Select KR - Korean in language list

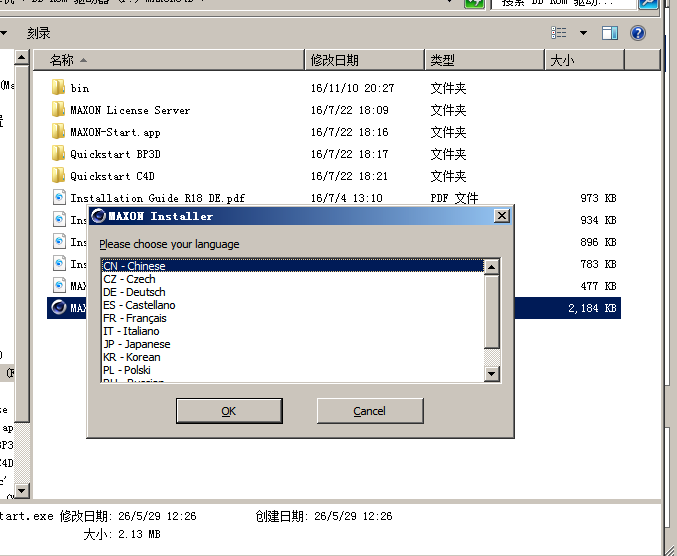pyautogui.click(x=293, y=357)
